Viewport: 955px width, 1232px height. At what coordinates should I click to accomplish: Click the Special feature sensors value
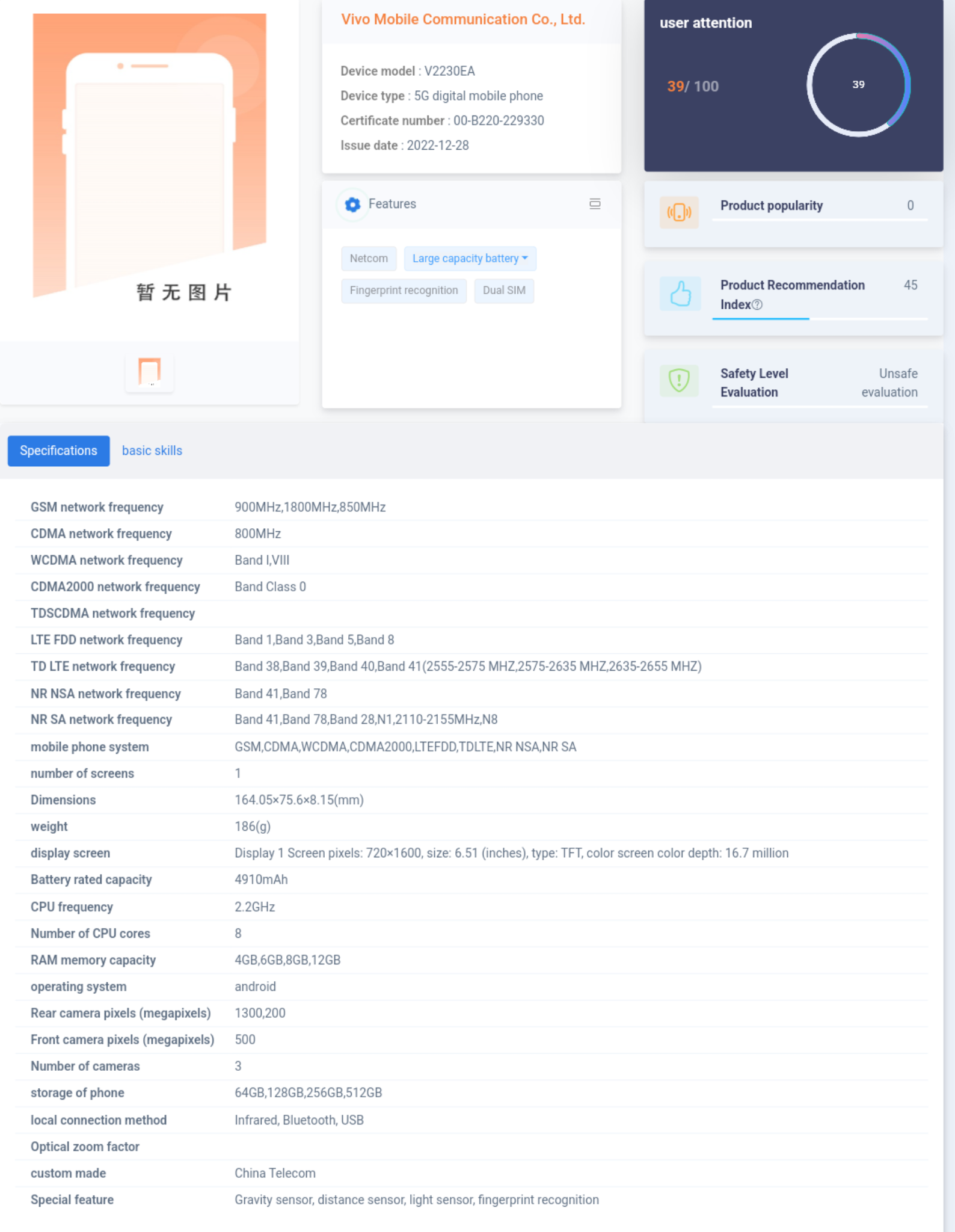[417, 1200]
